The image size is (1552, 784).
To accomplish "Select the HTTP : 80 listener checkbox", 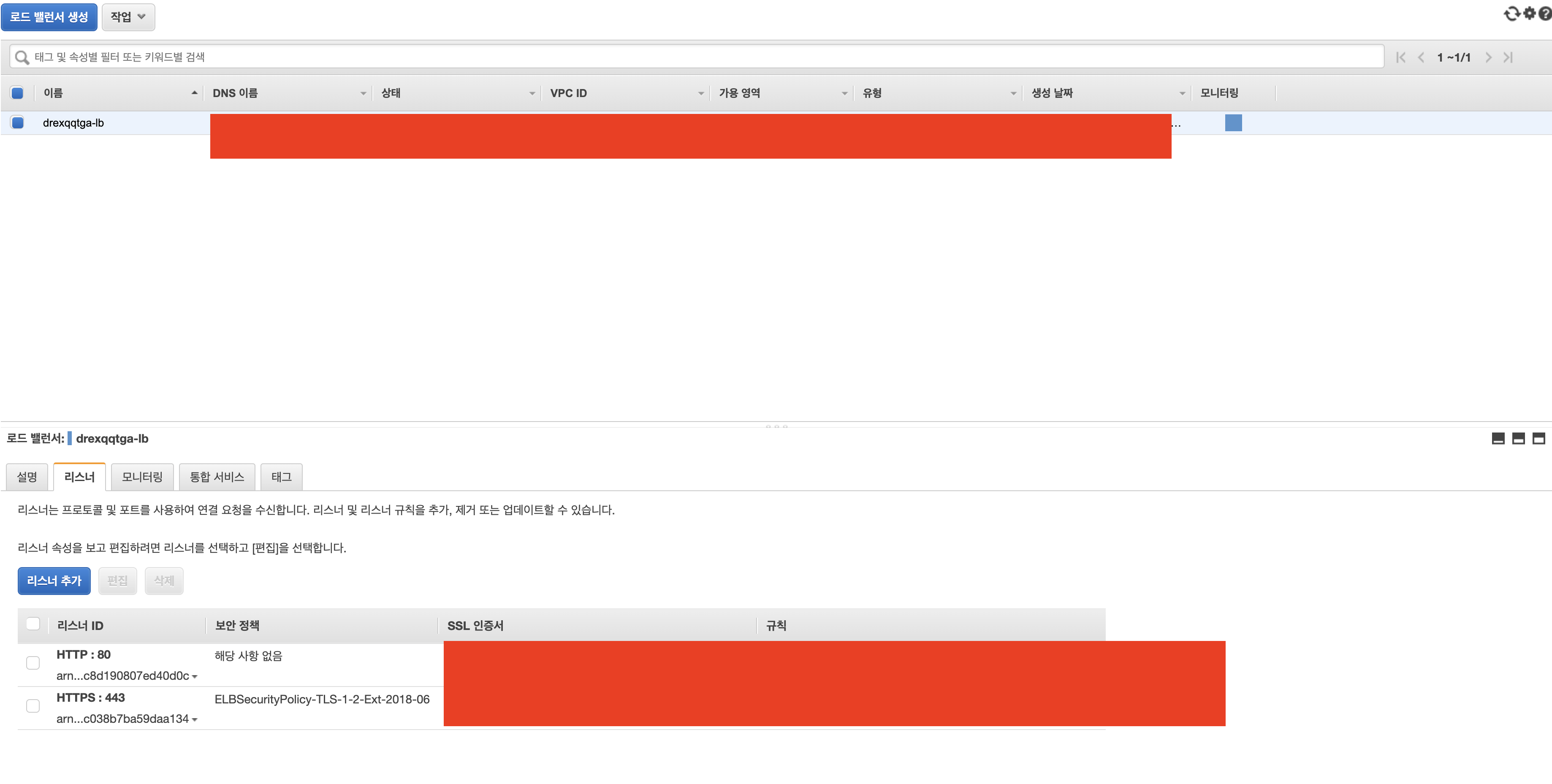I will (33, 663).
